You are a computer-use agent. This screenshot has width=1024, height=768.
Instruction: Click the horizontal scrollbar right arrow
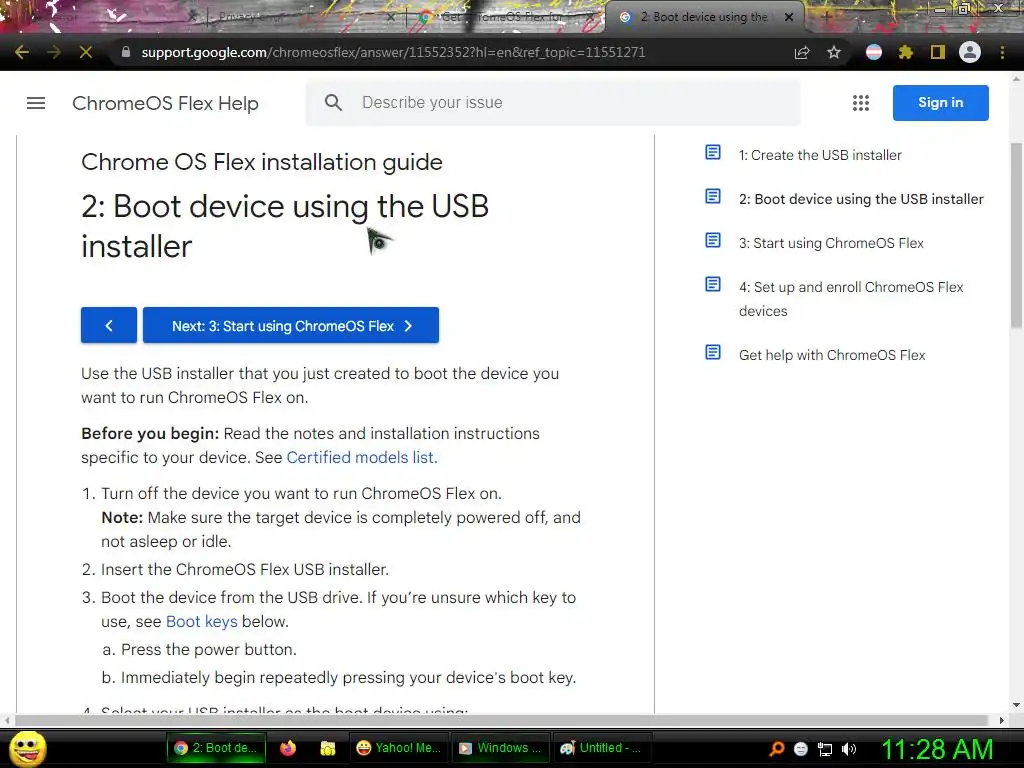click(1001, 720)
